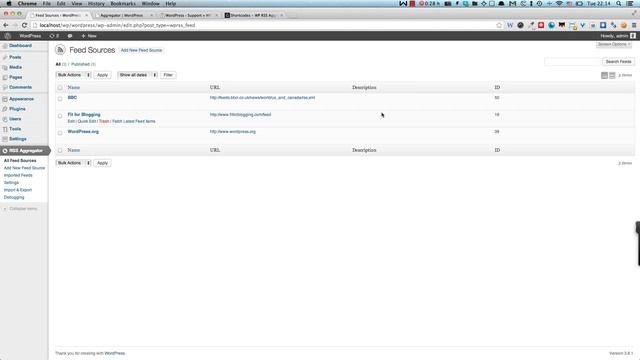The width and height of the screenshot is (640, 360).
Task: Click the RSS Aggregator menu icon
Action: 5,151
